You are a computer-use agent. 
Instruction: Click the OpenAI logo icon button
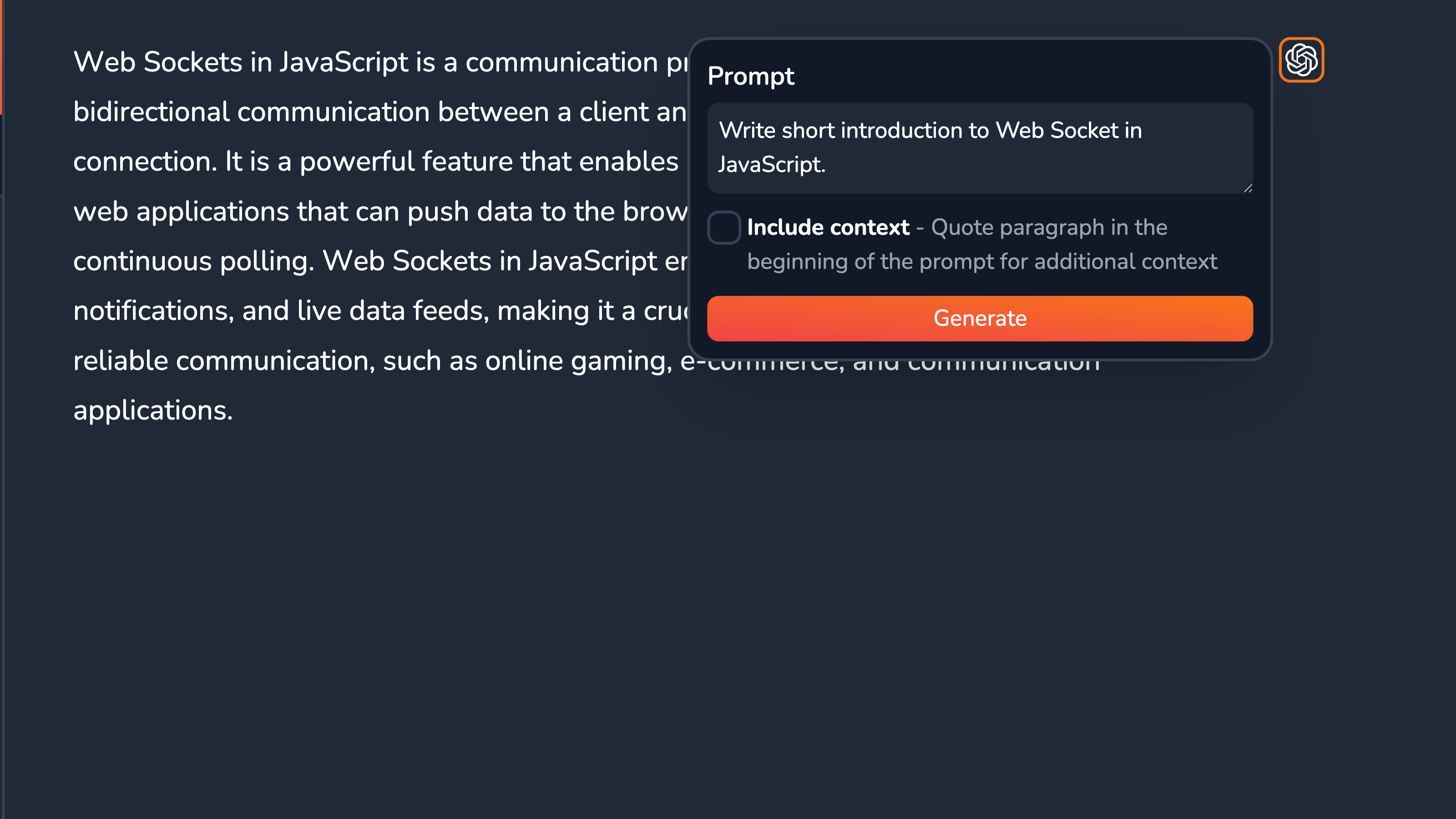(x=1301, y=60)
